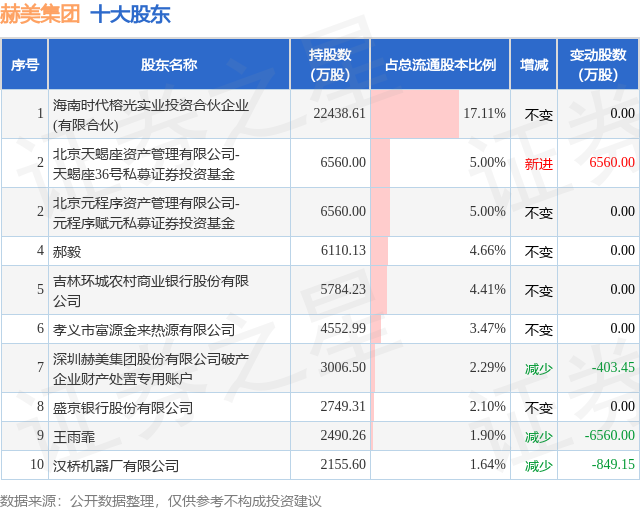Viewport: 640px width, 510px height.
Task: Click holding value 4552.99
Action: pos(343,328)
